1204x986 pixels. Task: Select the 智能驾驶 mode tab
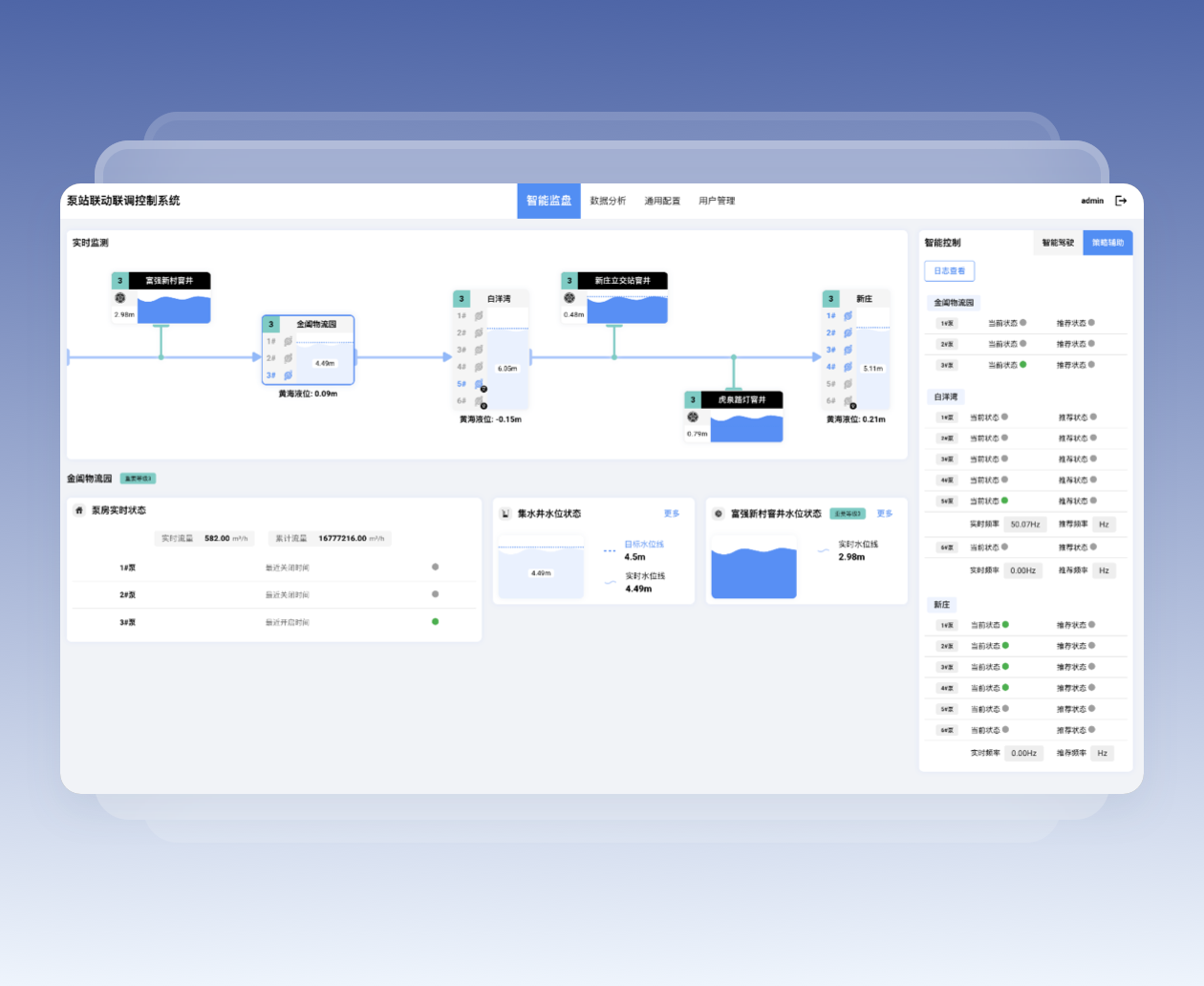[1058, 243]
